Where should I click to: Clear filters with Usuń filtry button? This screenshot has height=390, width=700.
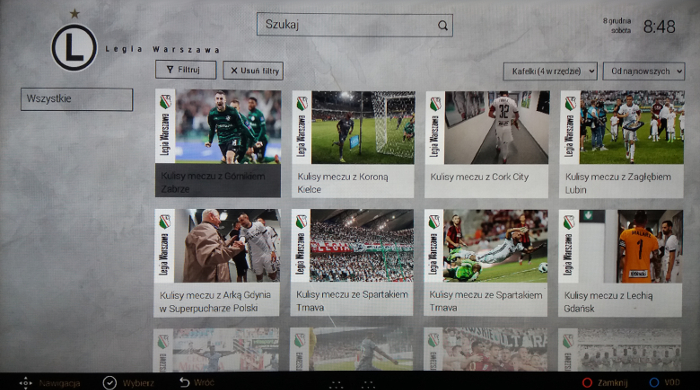(253, 71)
